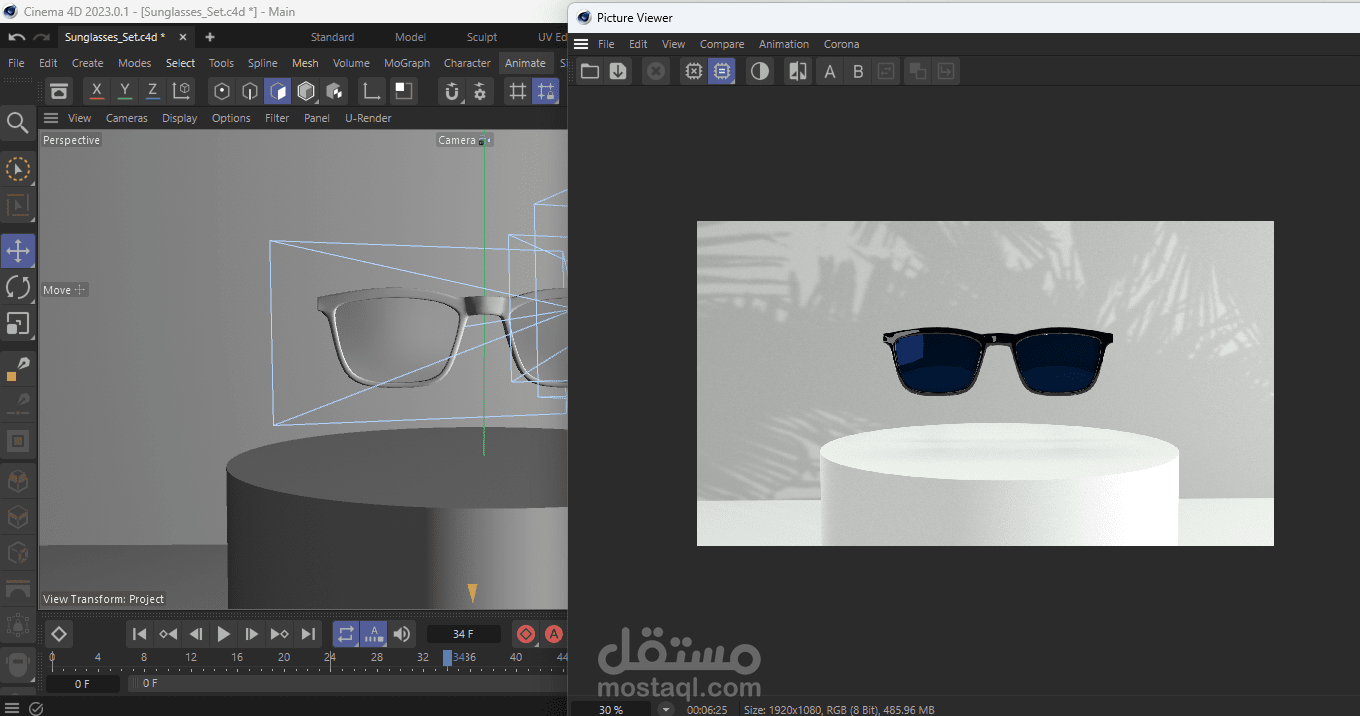Screen dimensions: 1360x716
Task: Open the Compare menu in Picture Viewer
Action: click(x=722, y=44)
